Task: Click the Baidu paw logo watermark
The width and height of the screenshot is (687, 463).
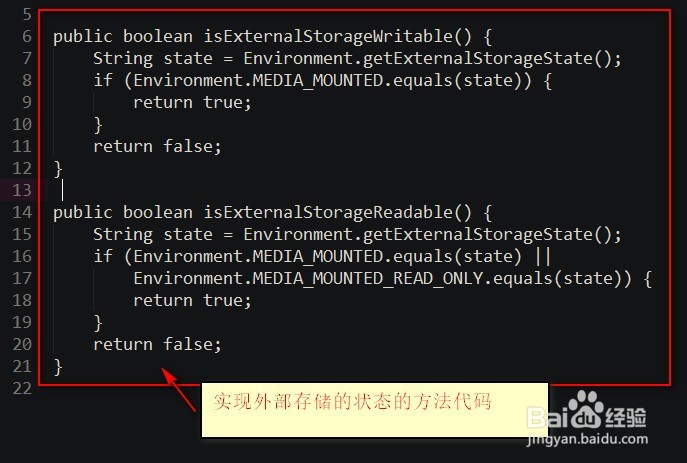Action: click(587, 410)
